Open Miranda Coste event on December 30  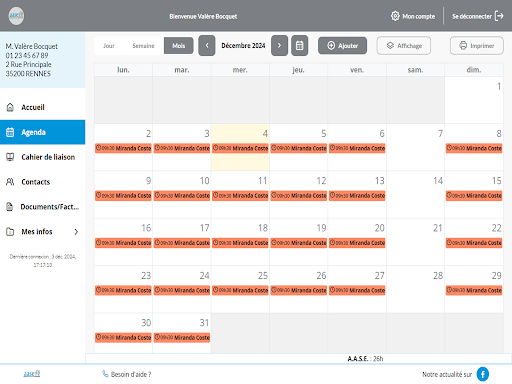pos(123,338)
